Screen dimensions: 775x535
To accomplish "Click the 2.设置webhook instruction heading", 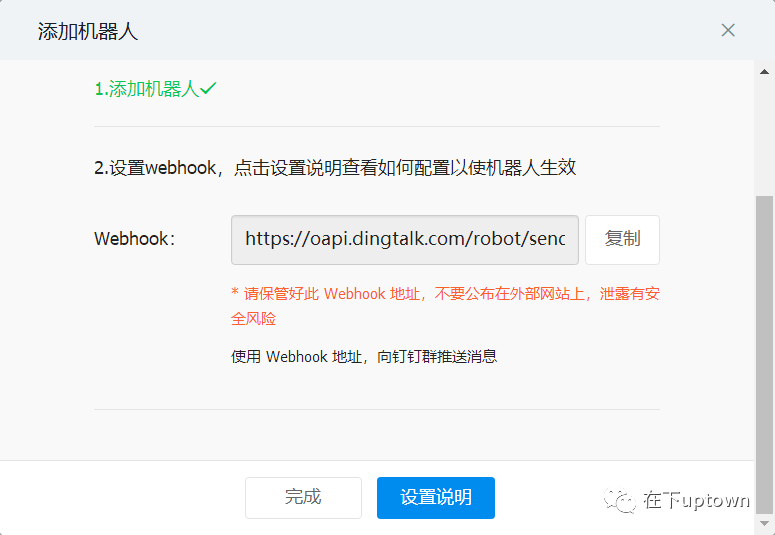I will [x=335, y=168].
